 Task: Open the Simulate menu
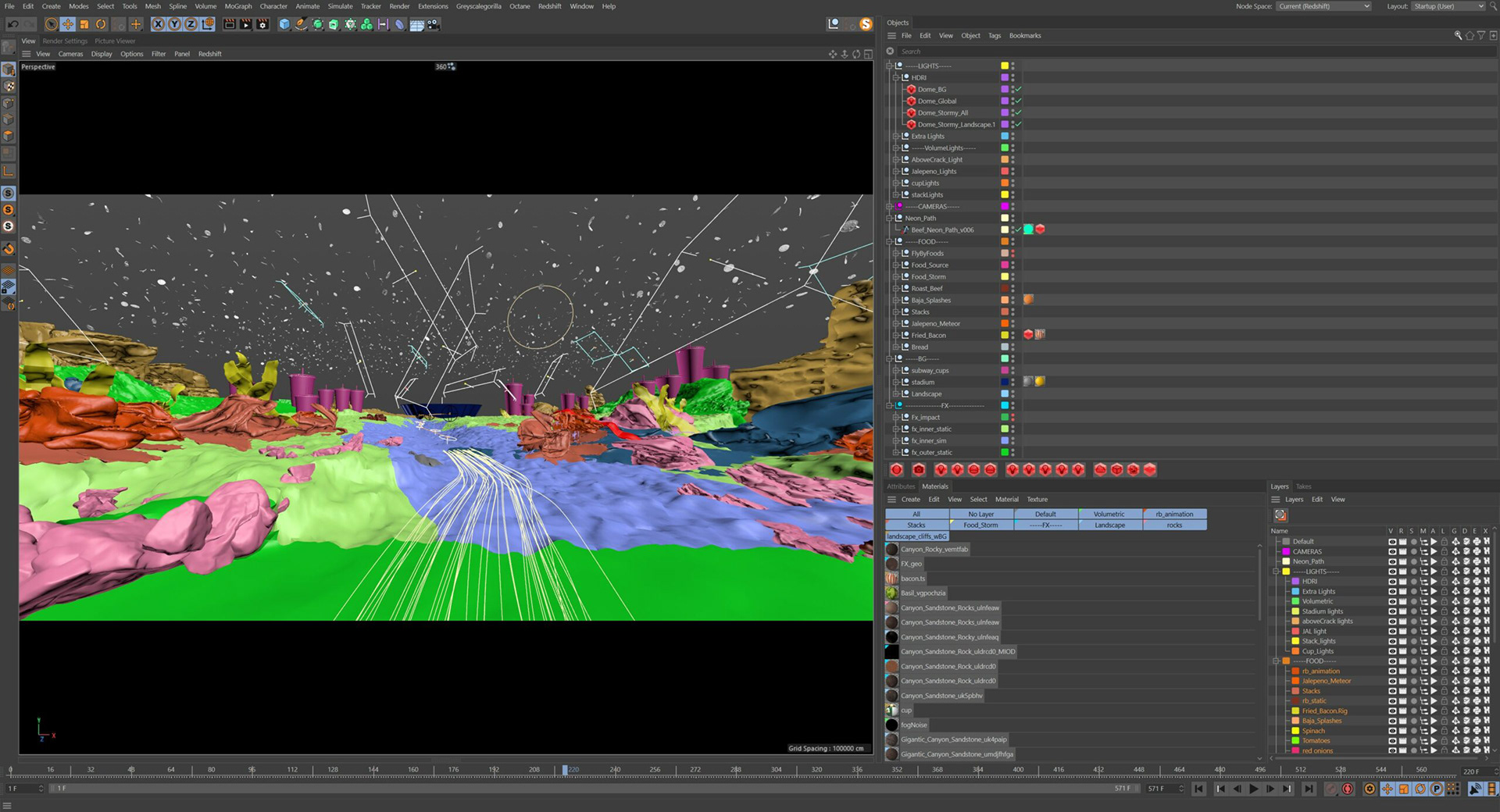click(340, 6)
